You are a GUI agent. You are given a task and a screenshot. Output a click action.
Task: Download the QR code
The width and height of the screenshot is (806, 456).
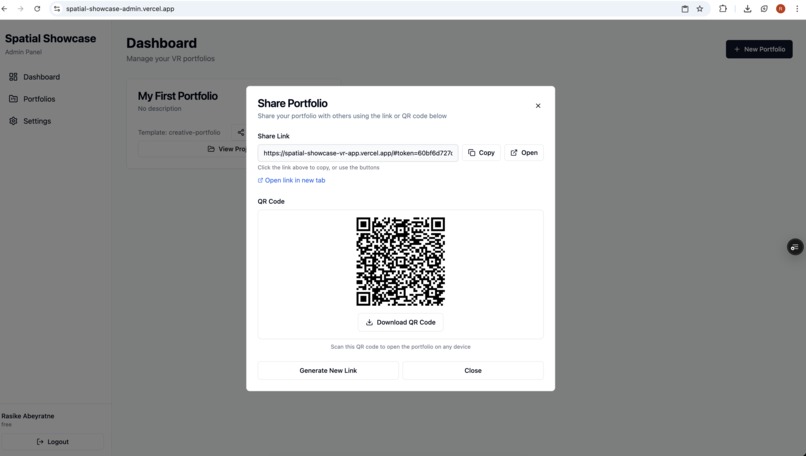point(400,322)
